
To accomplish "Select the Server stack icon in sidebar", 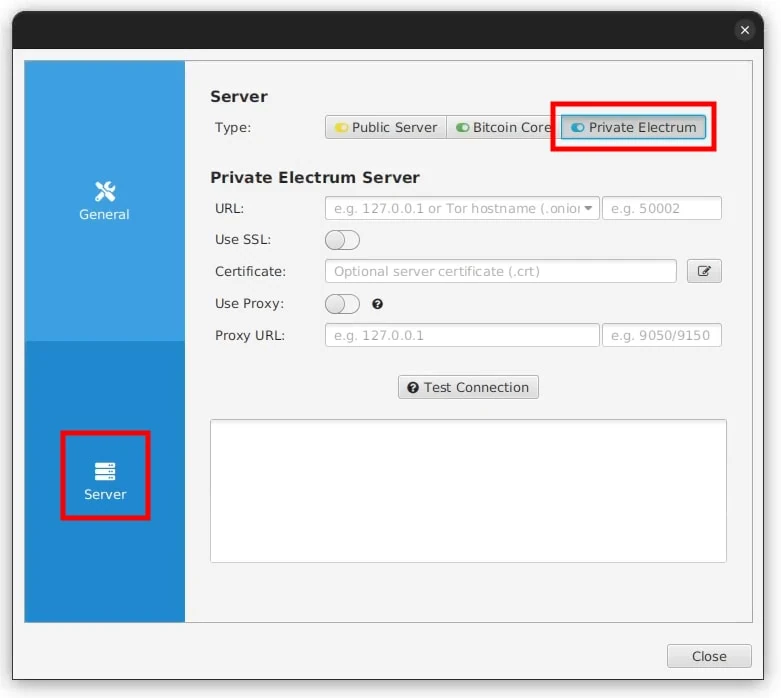I will pyautogui.click(x=105, y=471).
